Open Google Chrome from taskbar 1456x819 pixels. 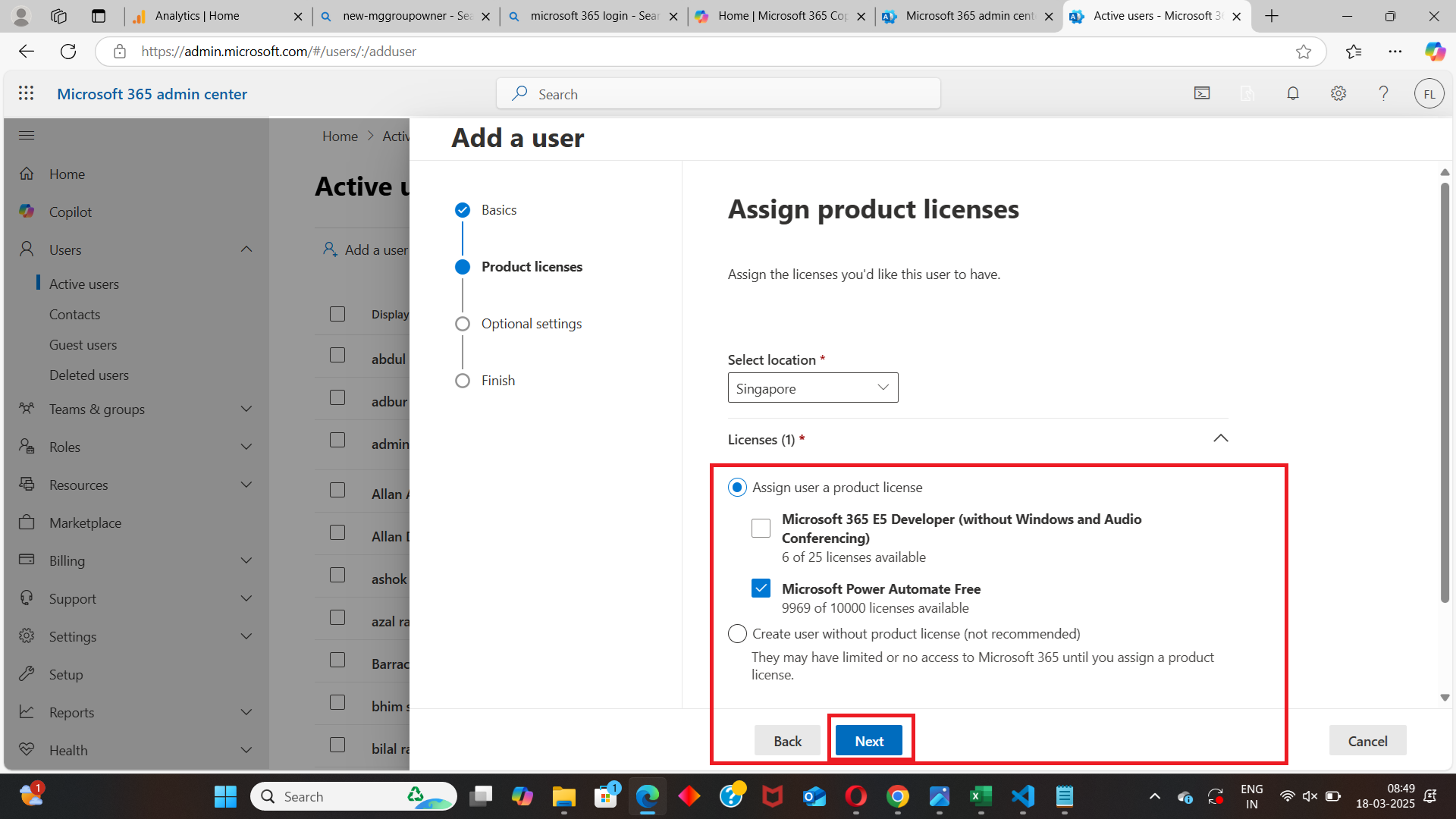coord(898,796)
